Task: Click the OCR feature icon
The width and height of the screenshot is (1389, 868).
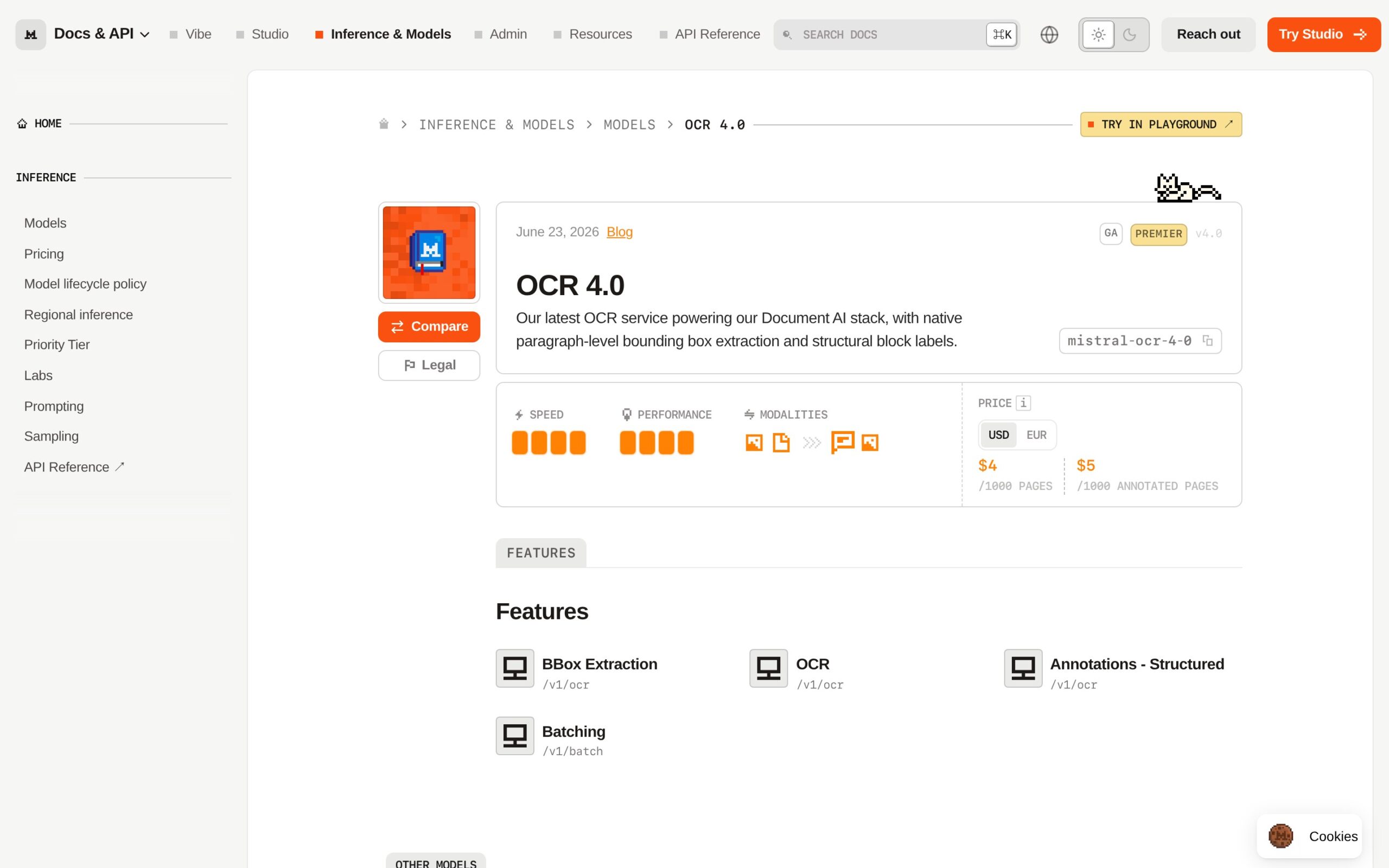Action: [x=768, y=668]
